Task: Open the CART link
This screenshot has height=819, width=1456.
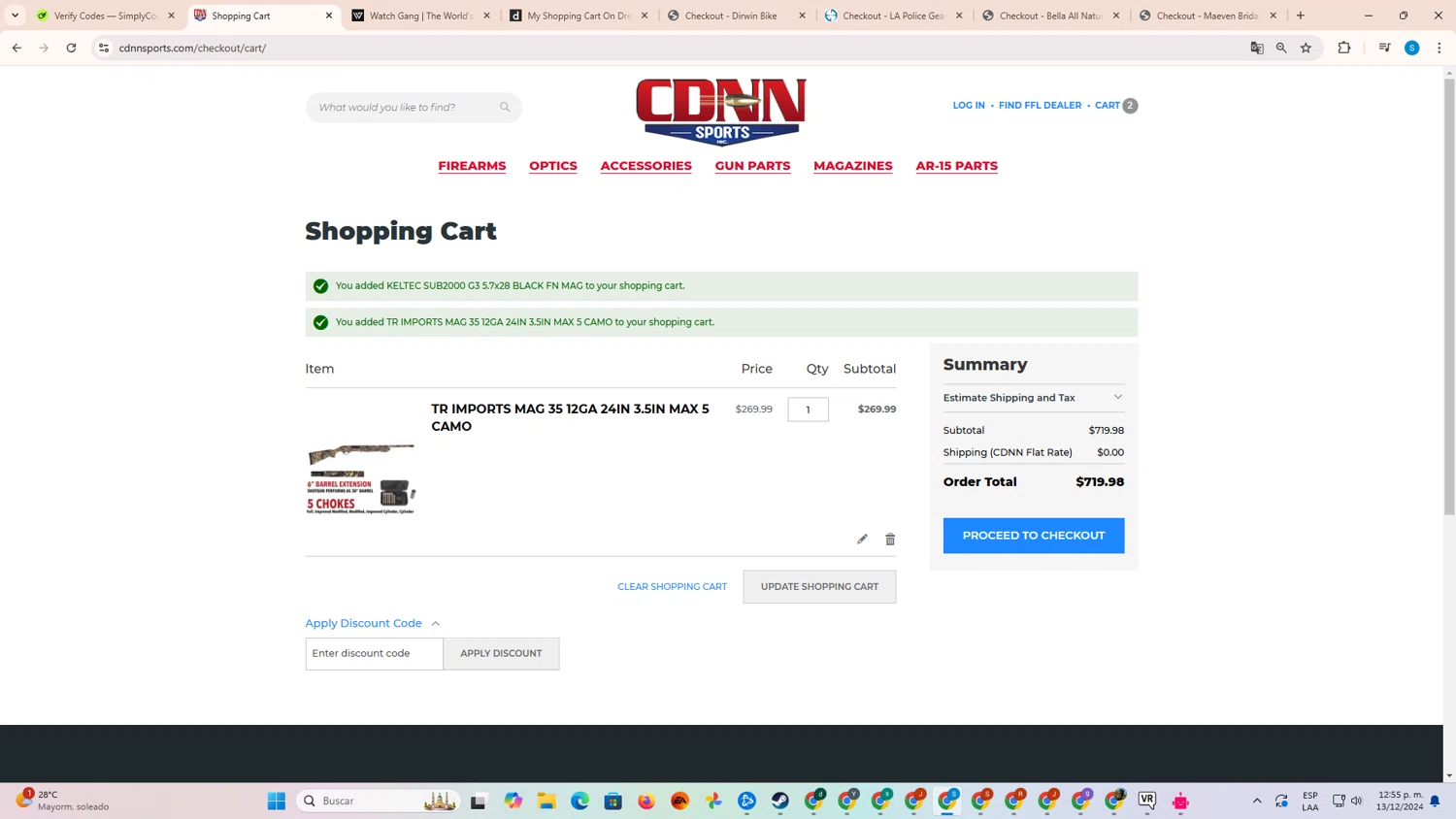Action: click(1107, 105)
